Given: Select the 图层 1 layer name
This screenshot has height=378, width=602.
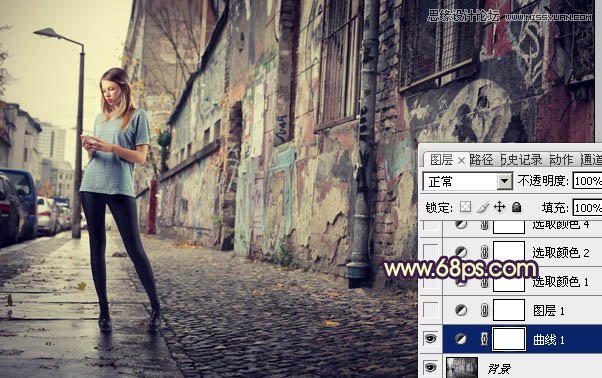Looking at the screenshot, I should 549,310.
